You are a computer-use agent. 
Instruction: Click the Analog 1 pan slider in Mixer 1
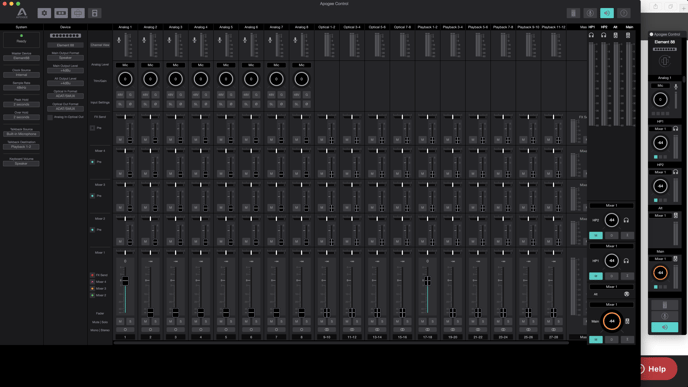125,253
